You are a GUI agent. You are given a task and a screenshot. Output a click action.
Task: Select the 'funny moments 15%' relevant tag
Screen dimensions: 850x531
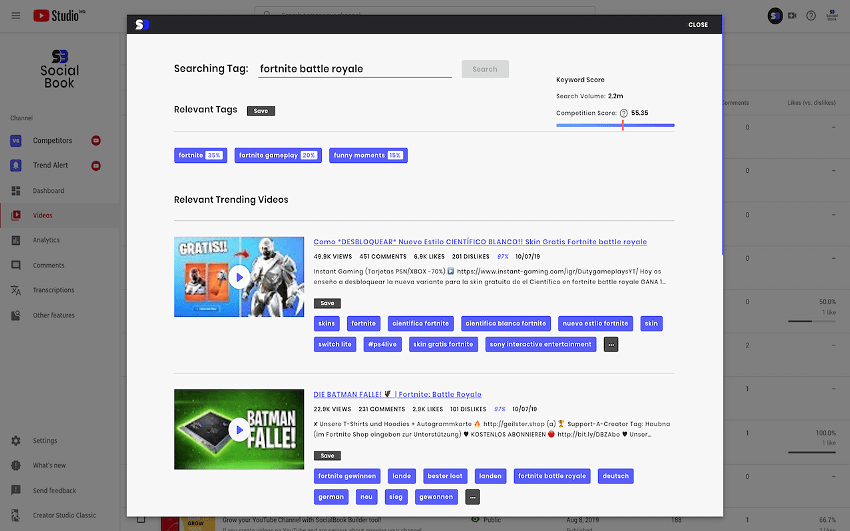(368, 155)
